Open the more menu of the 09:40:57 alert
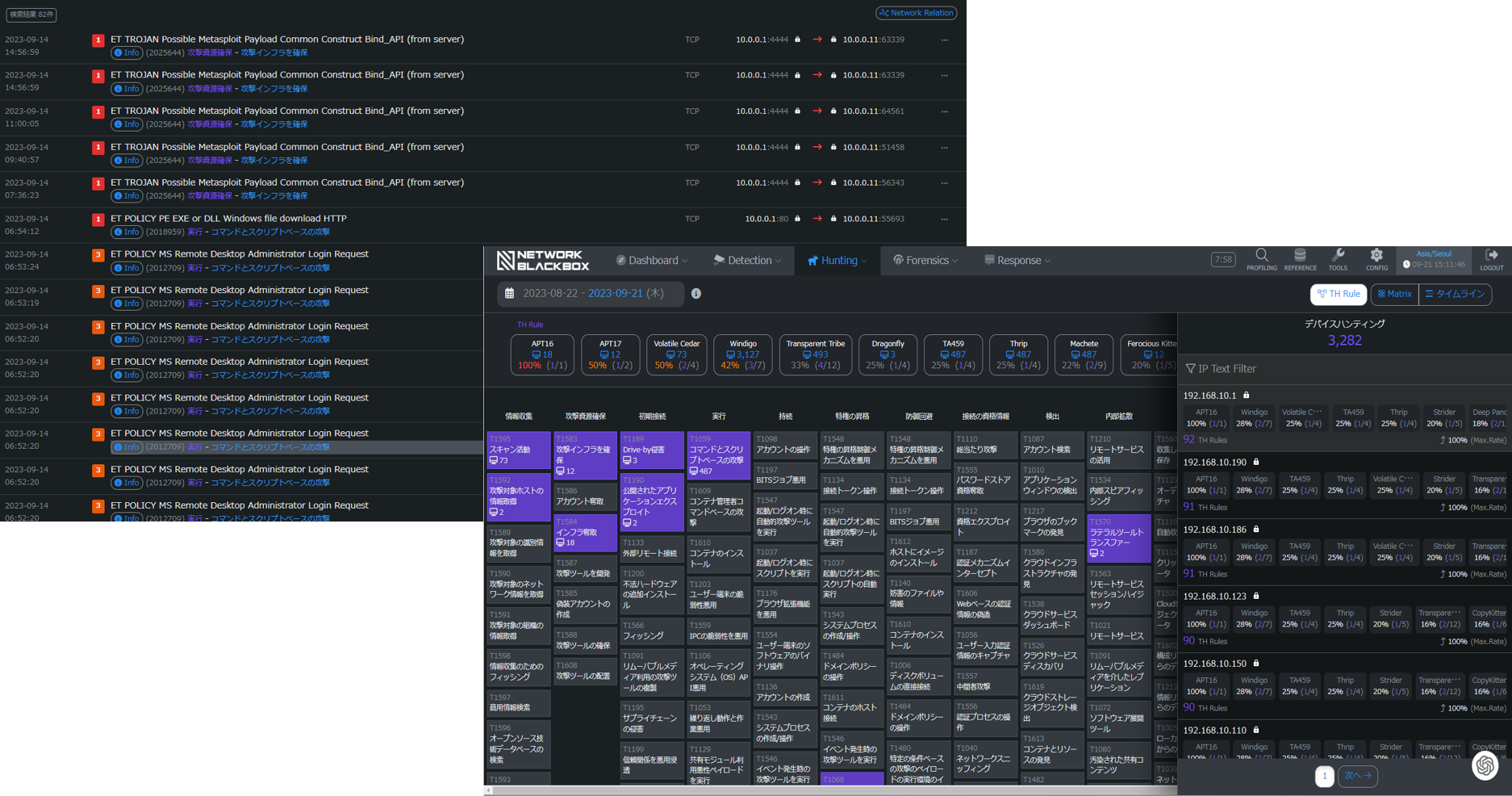 point(944,148)
